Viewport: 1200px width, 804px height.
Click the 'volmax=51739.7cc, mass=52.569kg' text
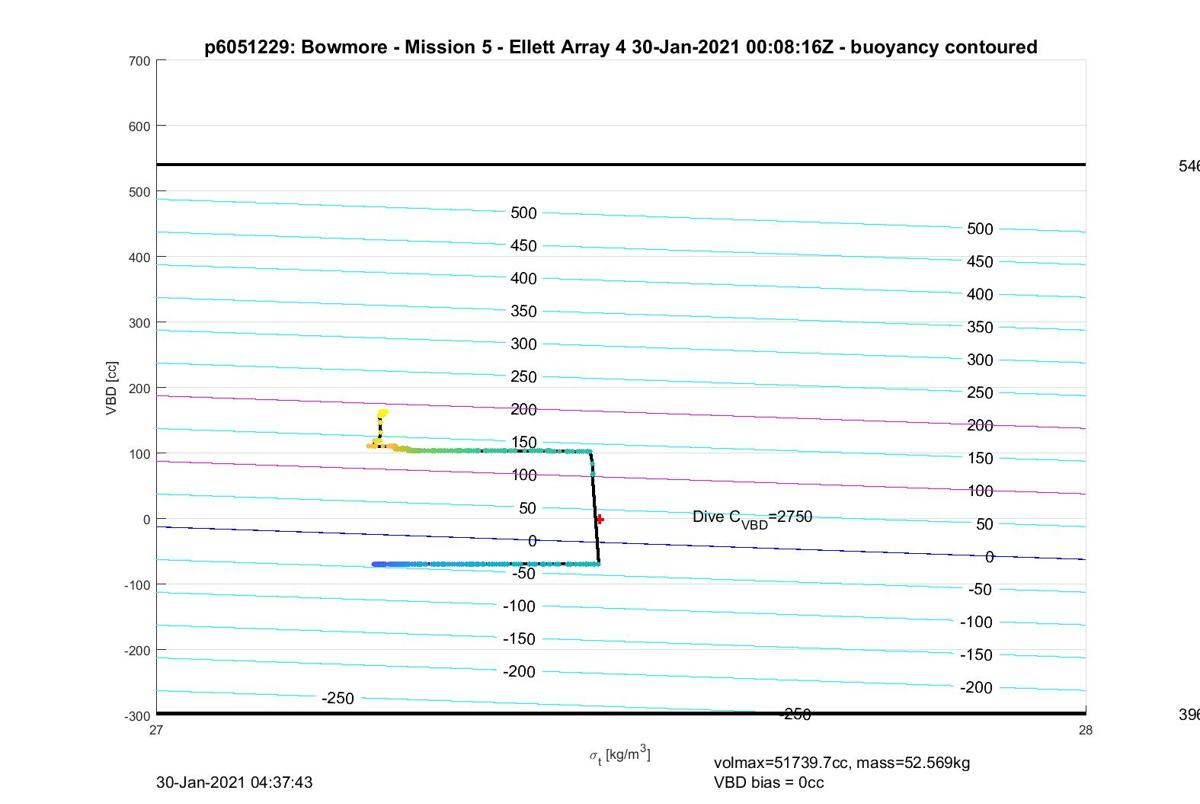click(842, 763)
